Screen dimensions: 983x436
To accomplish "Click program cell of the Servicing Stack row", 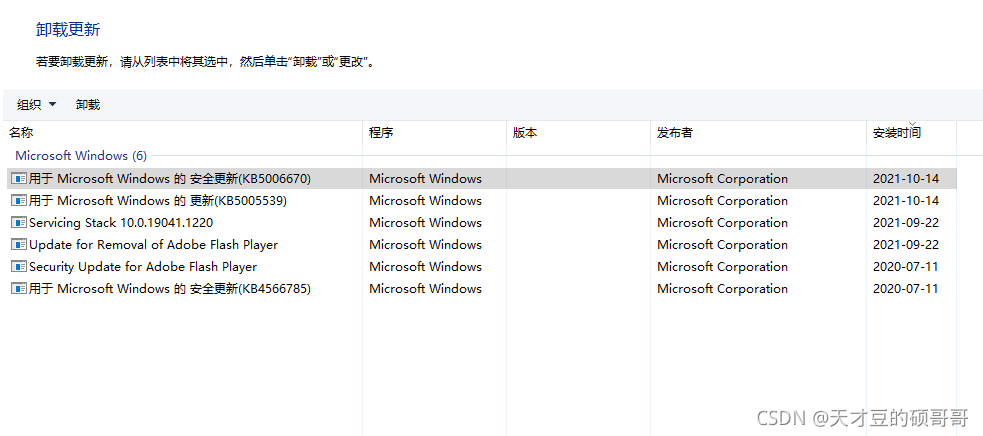I will (425, 223).
